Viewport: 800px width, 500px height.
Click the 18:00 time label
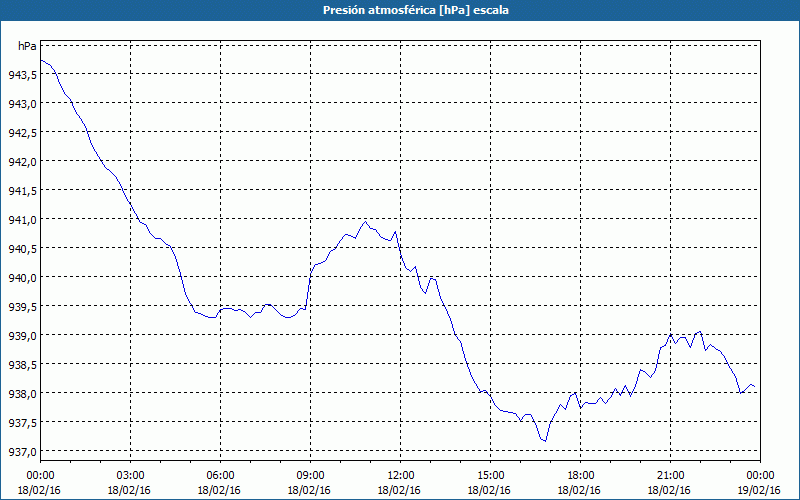click(x=580, y=476)
